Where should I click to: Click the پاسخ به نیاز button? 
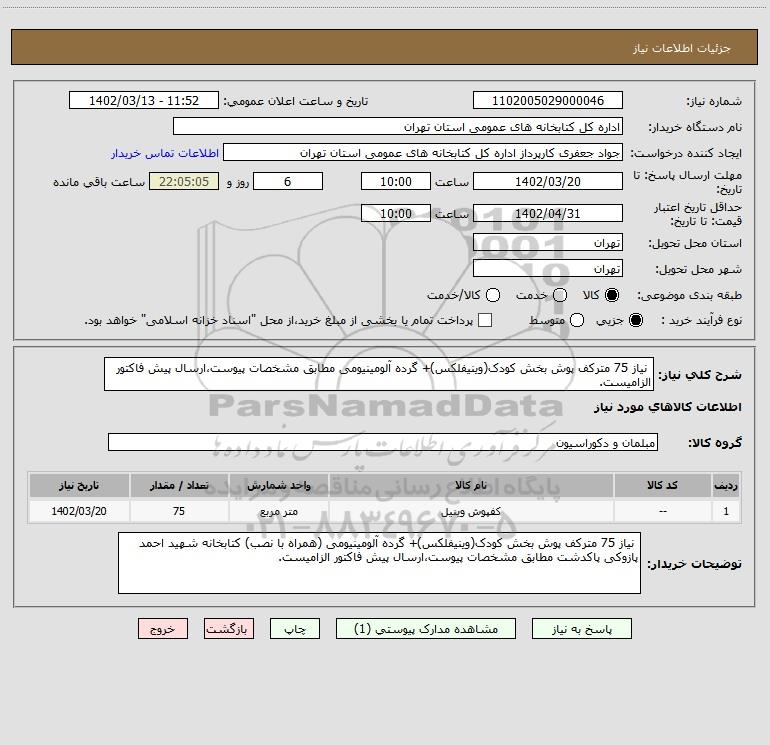click(582, 629)
